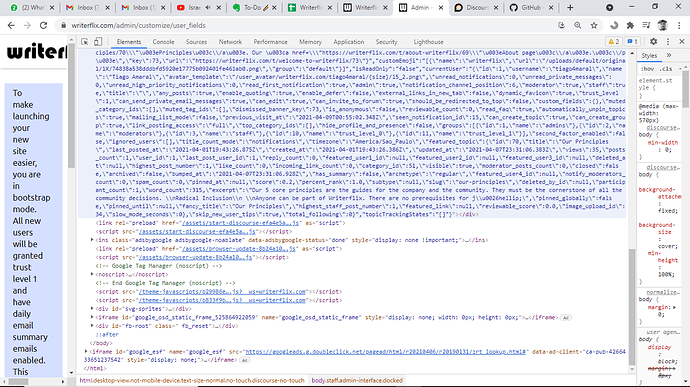690x387 pixels.
Task: Go forward with the browser arrow
Action: click(x=27, y=26)
